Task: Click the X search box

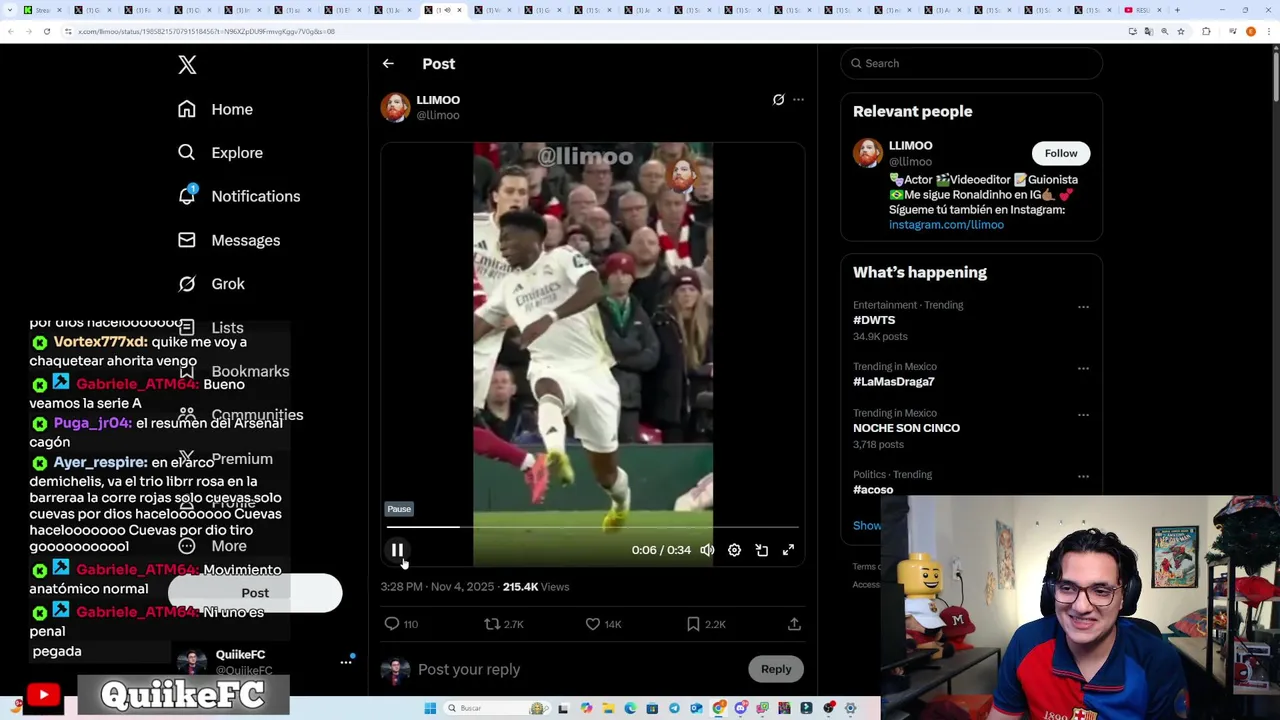Action: click(x=971, y=63)
